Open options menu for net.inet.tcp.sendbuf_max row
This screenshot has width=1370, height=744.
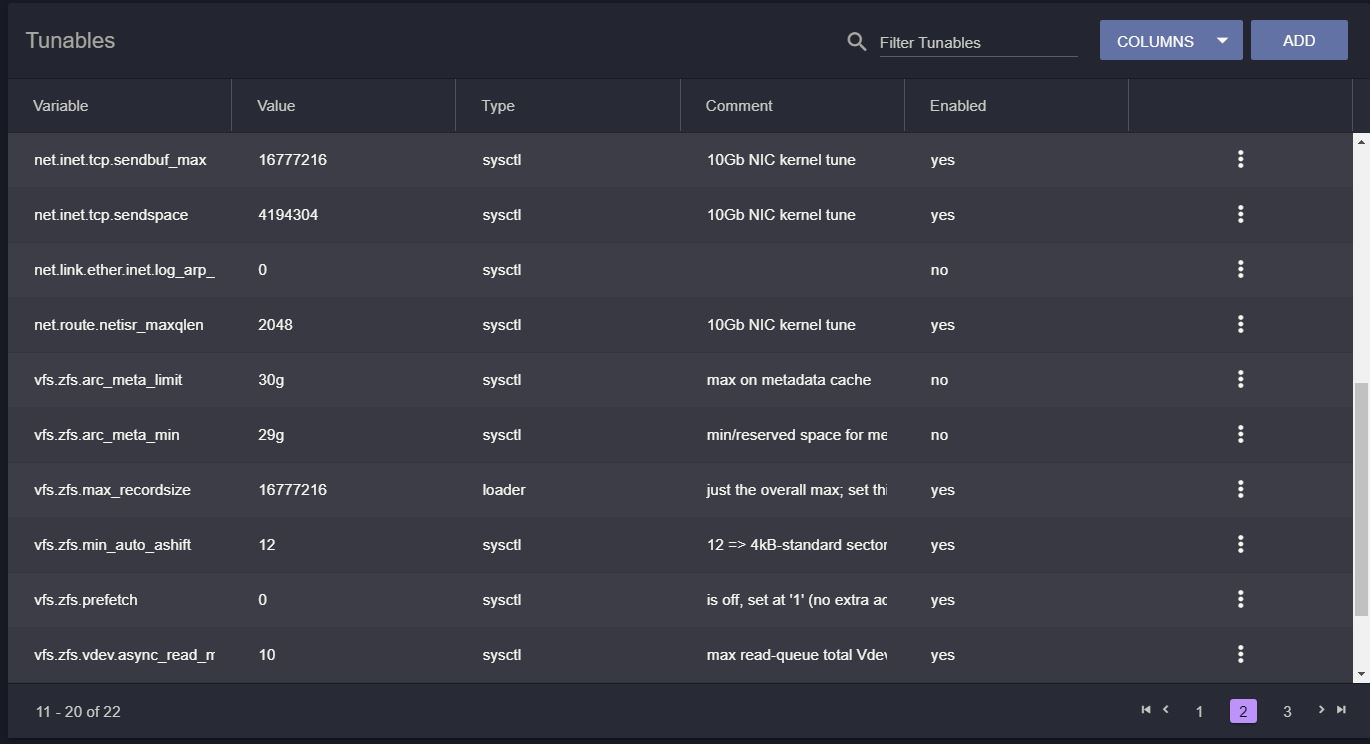pos(1240,159)
